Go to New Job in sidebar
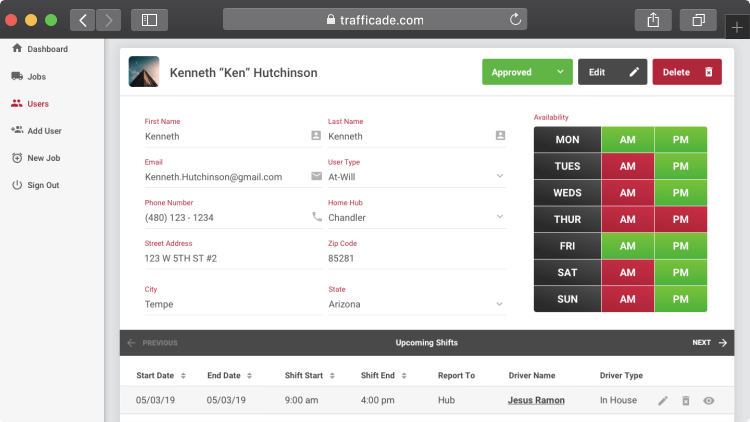750x422 pixels. click(x=44, y=158)
